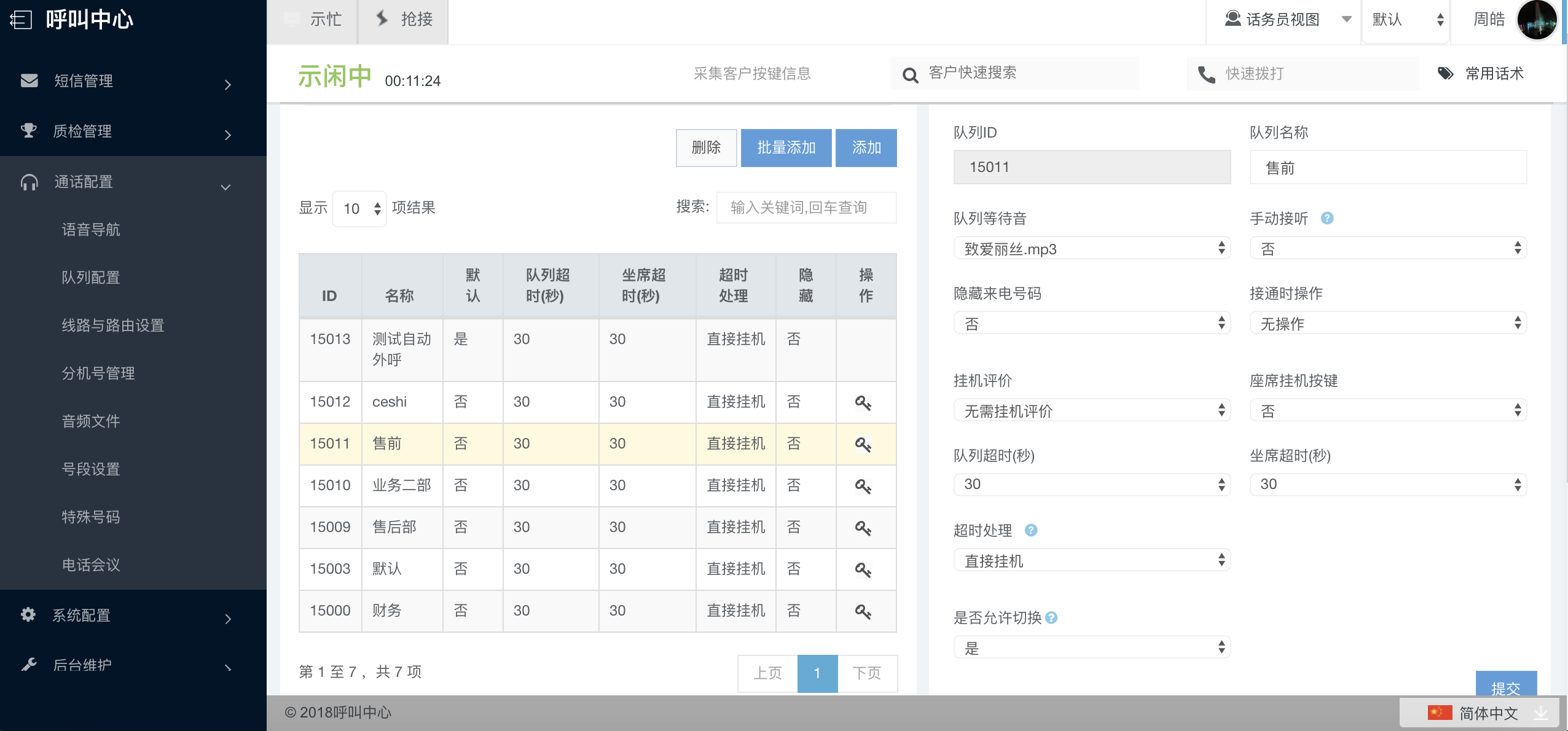Click the key icon for queue 15000 财务

point(863,612)
